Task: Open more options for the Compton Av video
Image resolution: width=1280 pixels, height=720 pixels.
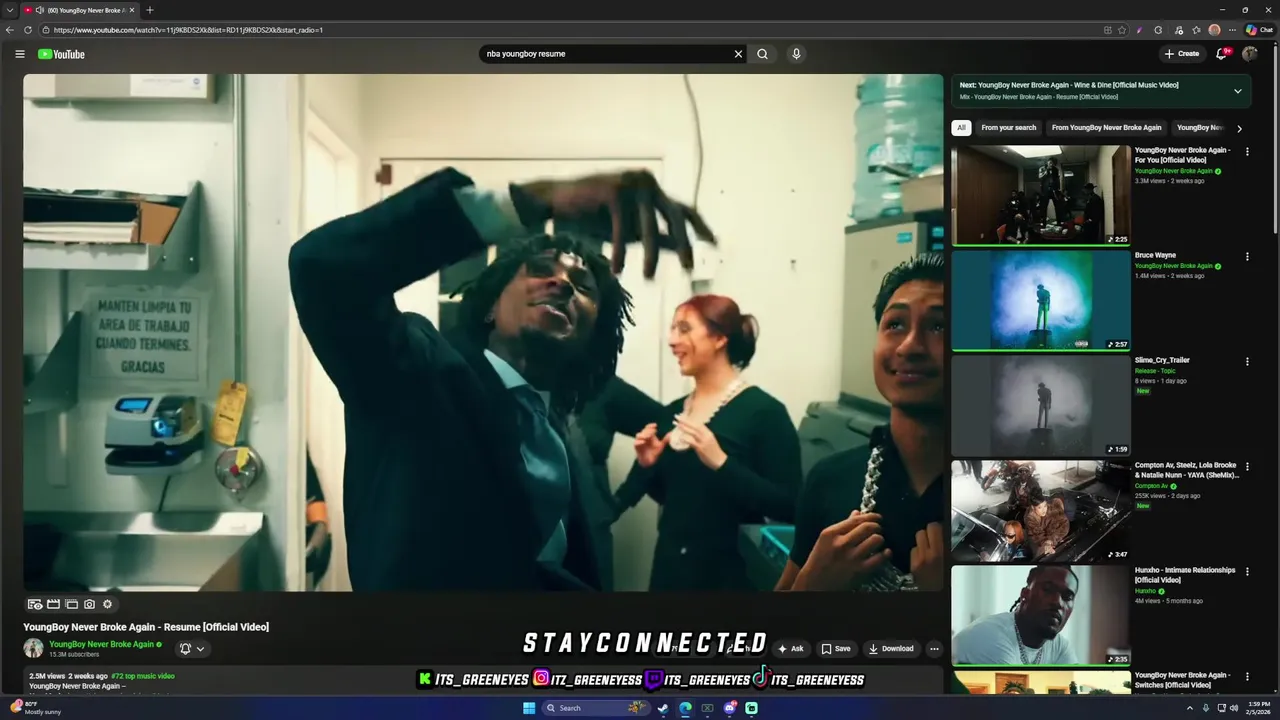Action: pyautogui.click(x=1247, y=467)
